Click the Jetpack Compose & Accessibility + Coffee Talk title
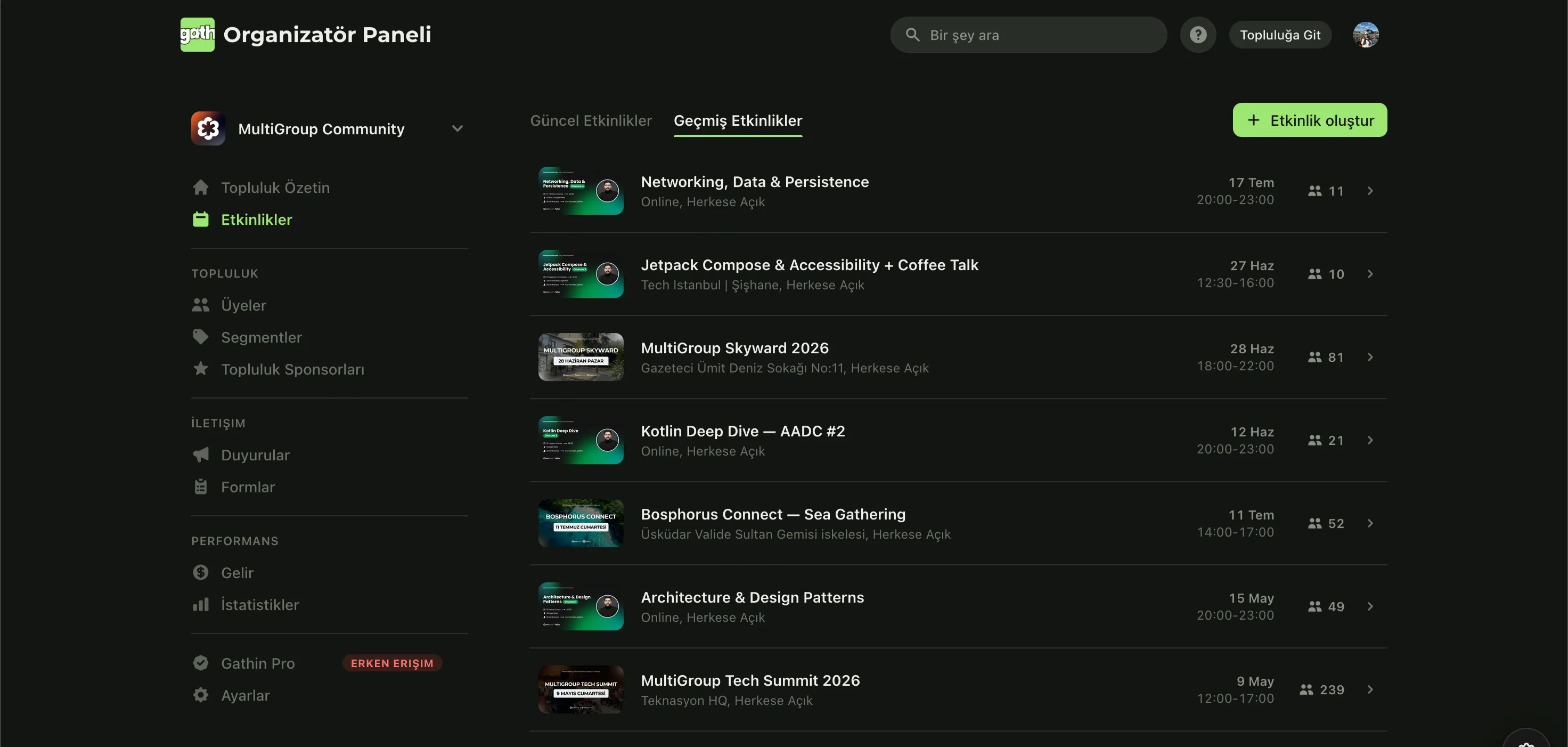This screenshot has height=747, width=1568. pyautogui.click(x=810, y=265)
